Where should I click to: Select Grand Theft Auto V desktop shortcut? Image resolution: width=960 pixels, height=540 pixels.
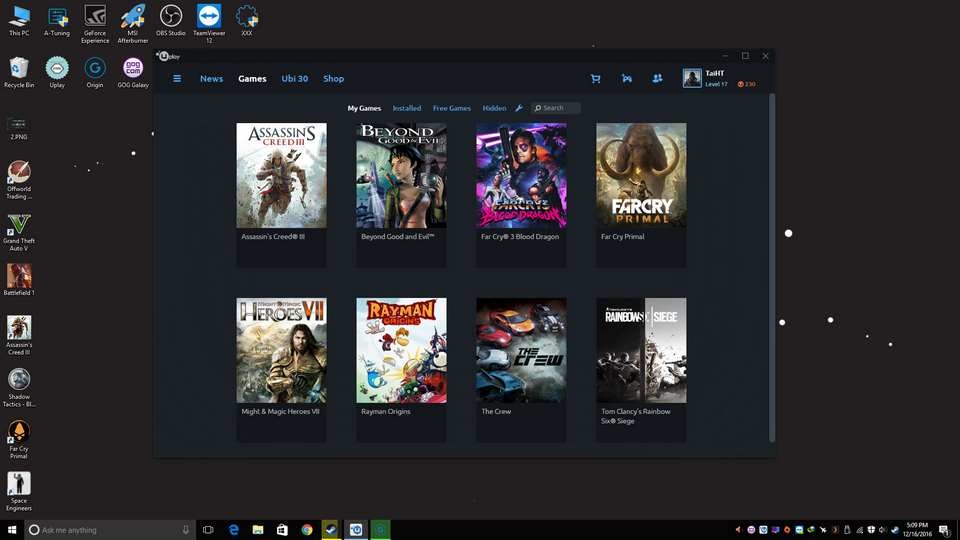click(x=19, y=232)
